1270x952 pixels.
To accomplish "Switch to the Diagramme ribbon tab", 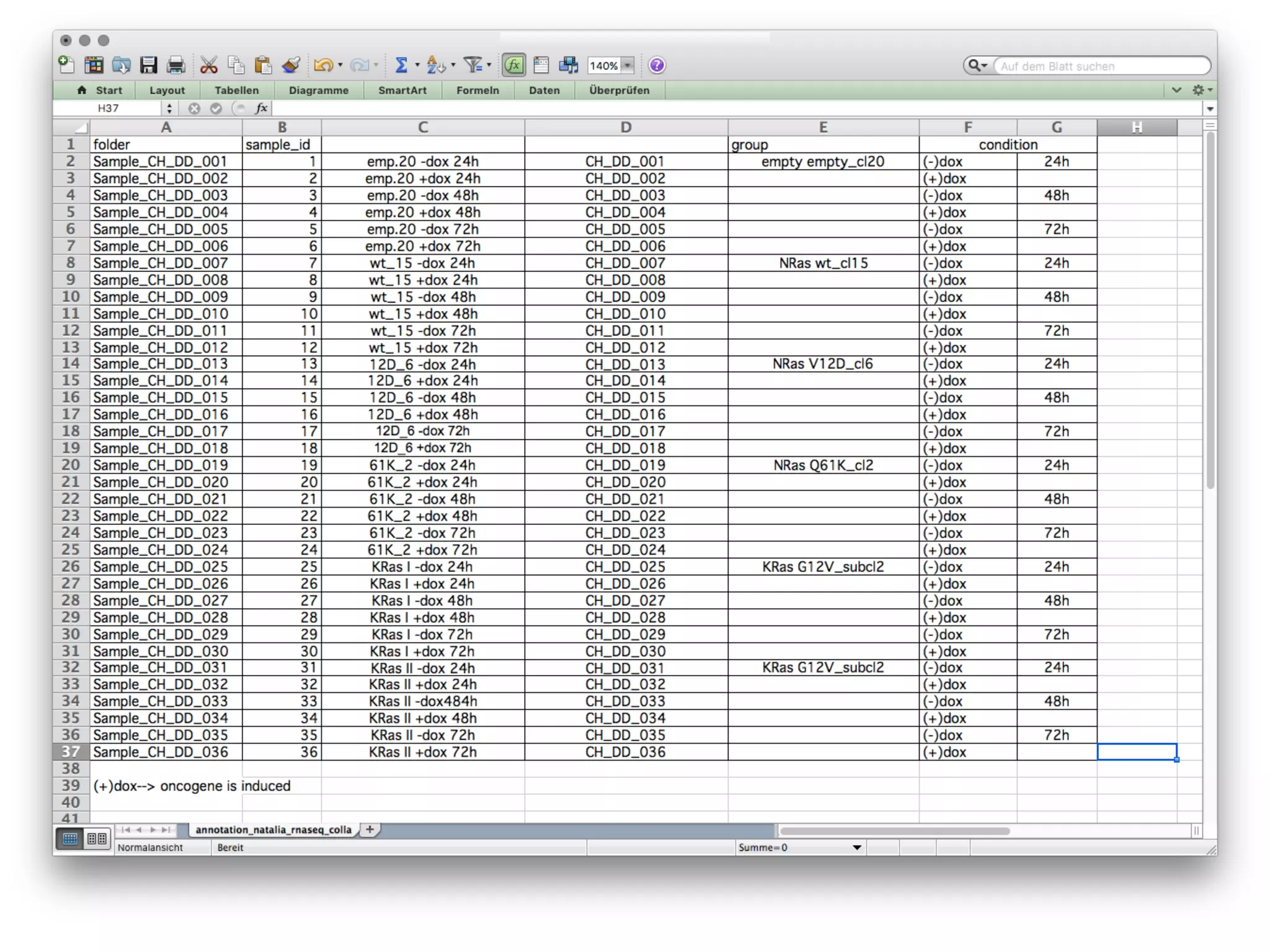I will (x=318, y=90).
